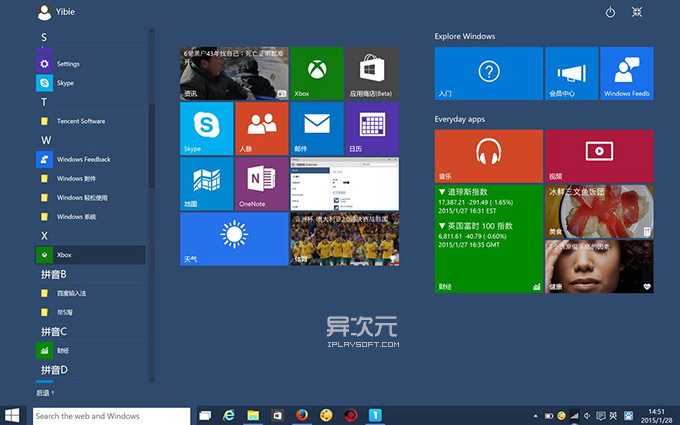Select Xbox in the app list

coord(90,255)
